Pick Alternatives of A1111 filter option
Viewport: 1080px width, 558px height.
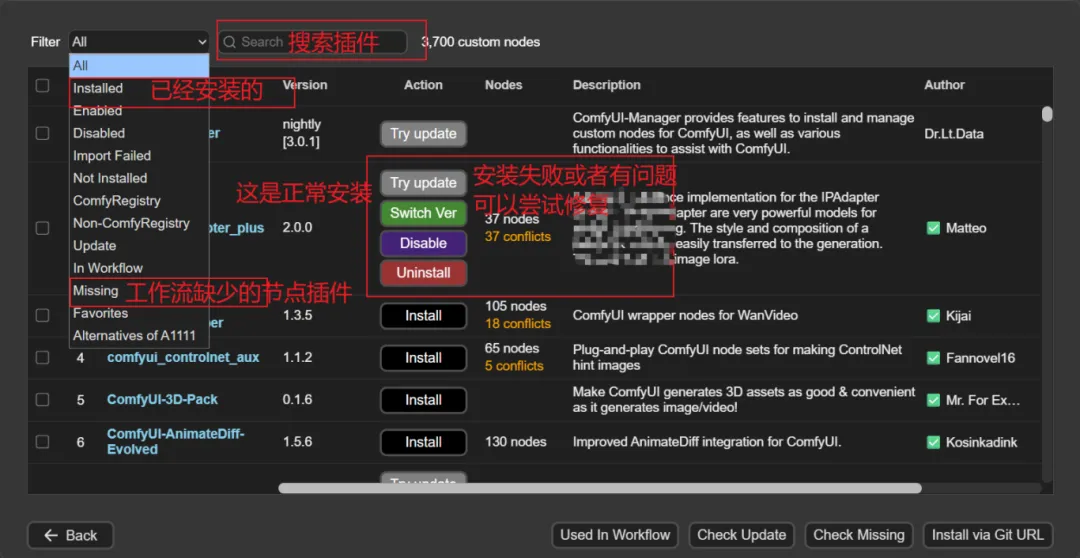click(138, 335)
